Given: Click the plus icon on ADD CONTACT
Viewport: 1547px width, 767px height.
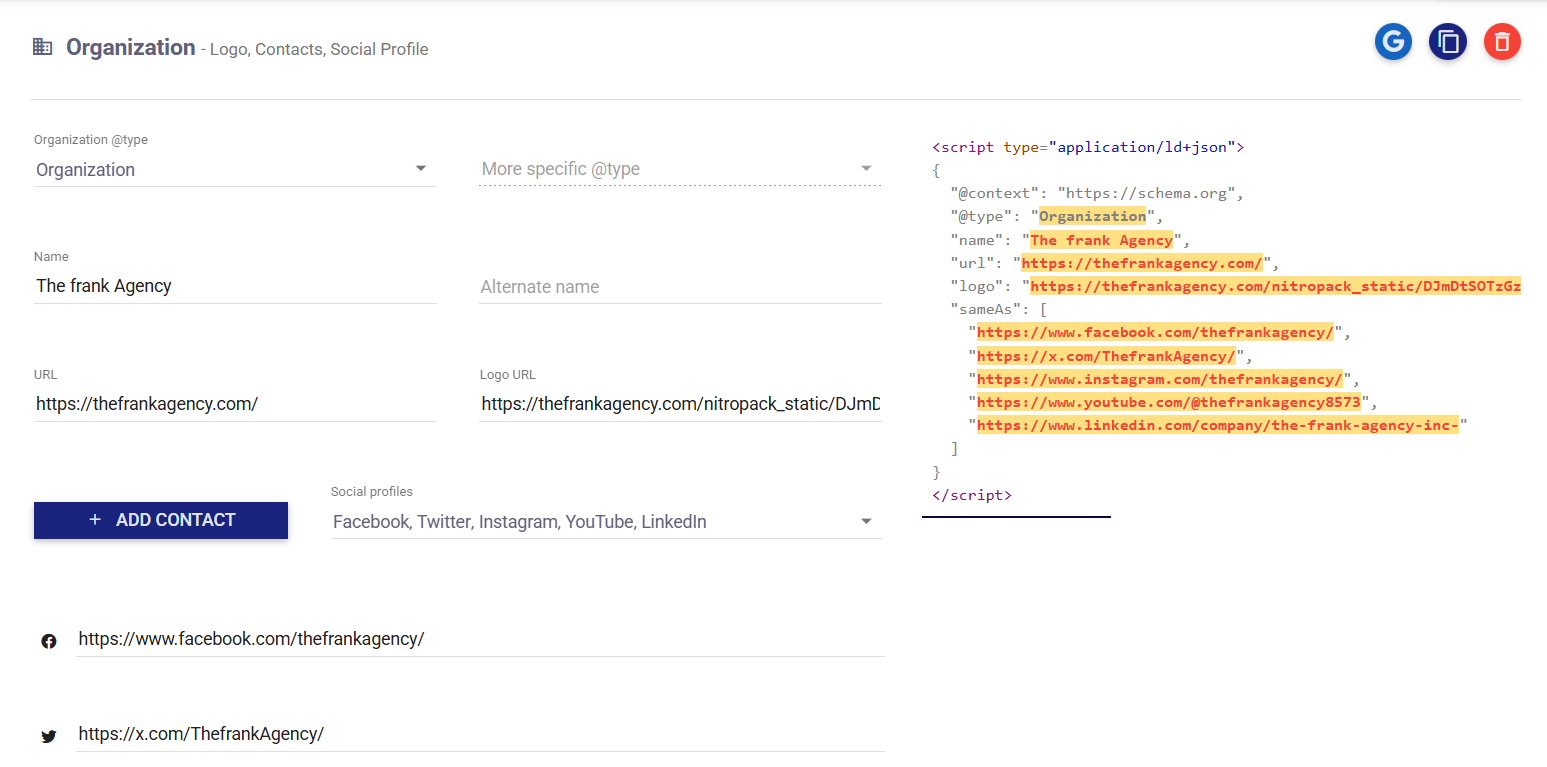Looking at the screenshot, I should click(94, 520).
